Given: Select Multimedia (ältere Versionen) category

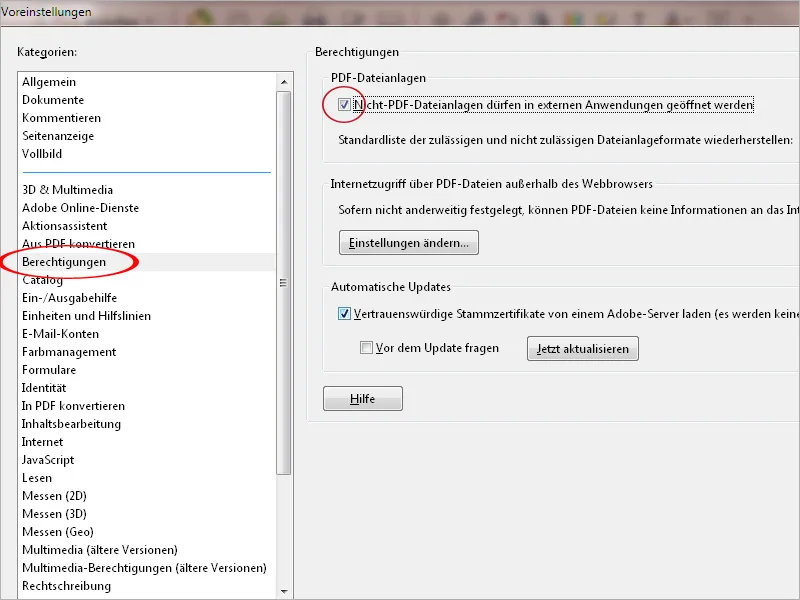Looking at the screenshot, I should click(x=100, y=550).
